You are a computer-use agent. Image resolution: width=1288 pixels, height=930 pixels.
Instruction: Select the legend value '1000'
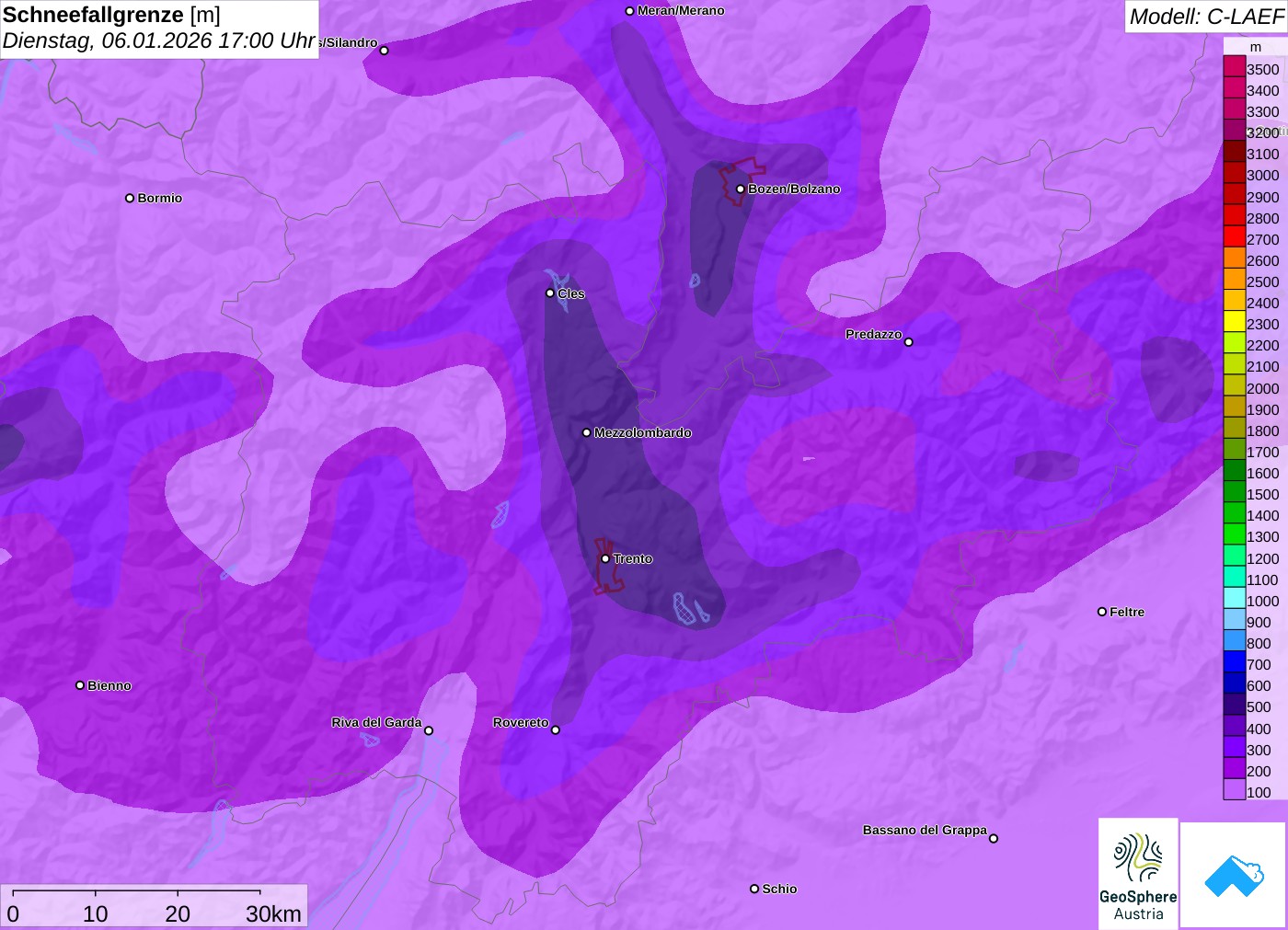[x=1263, y=602]
